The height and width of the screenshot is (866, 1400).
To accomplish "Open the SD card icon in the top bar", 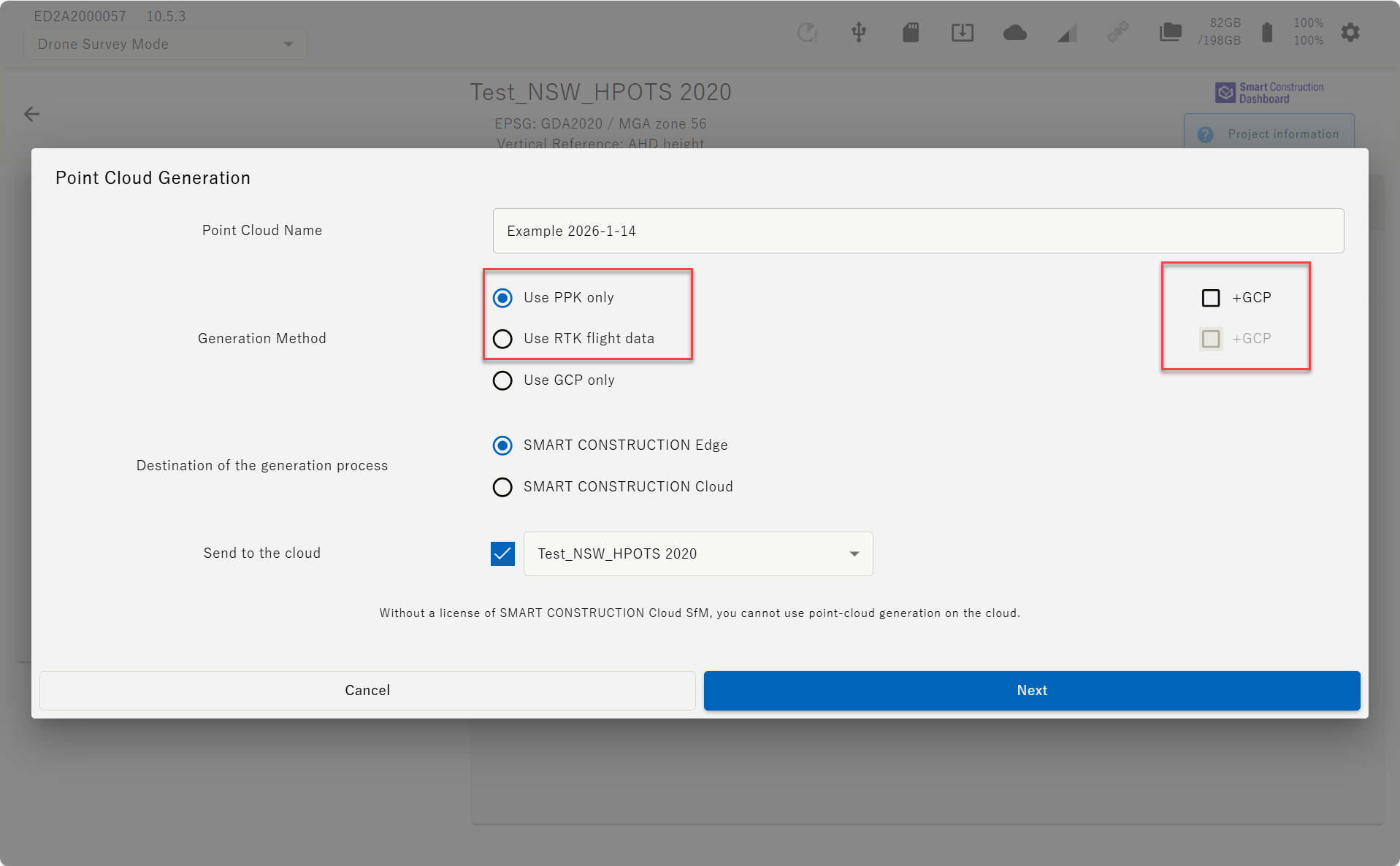I will 911,32.
